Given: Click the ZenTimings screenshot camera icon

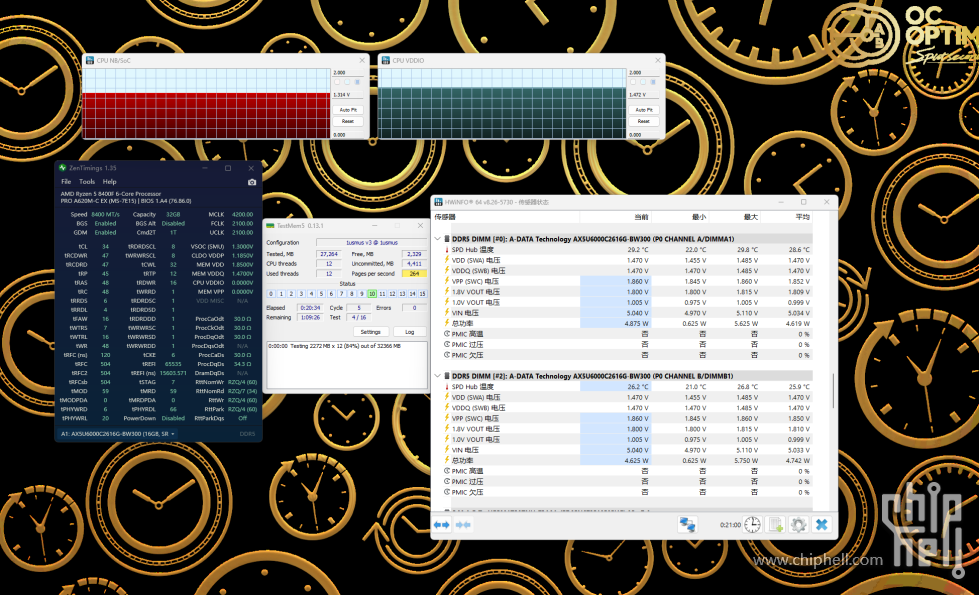Looking at the screenshot, I should 251,182.
